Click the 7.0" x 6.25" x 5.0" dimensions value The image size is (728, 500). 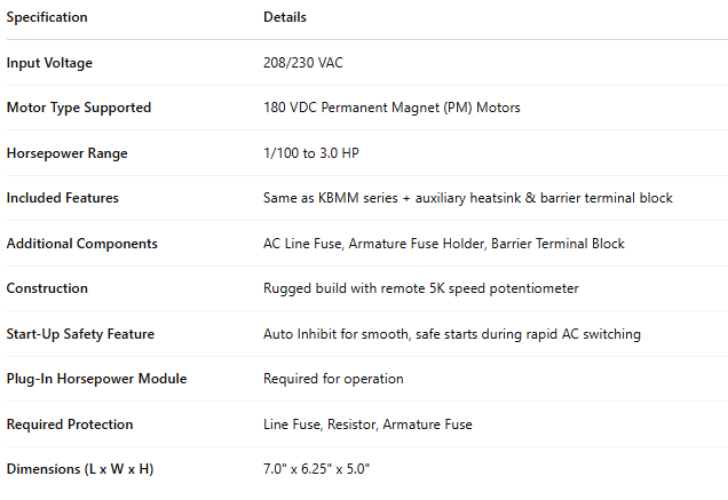(316, 469)
